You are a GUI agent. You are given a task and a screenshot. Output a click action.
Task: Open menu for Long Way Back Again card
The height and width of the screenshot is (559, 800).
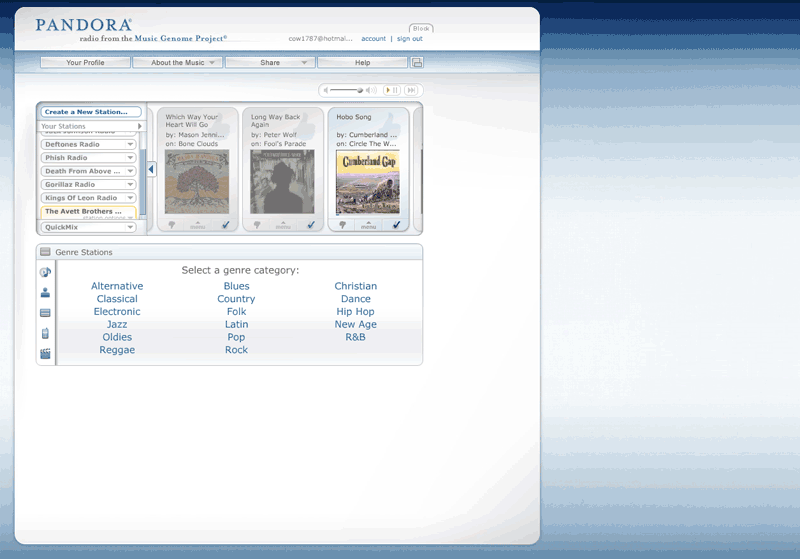pos(283,225)
